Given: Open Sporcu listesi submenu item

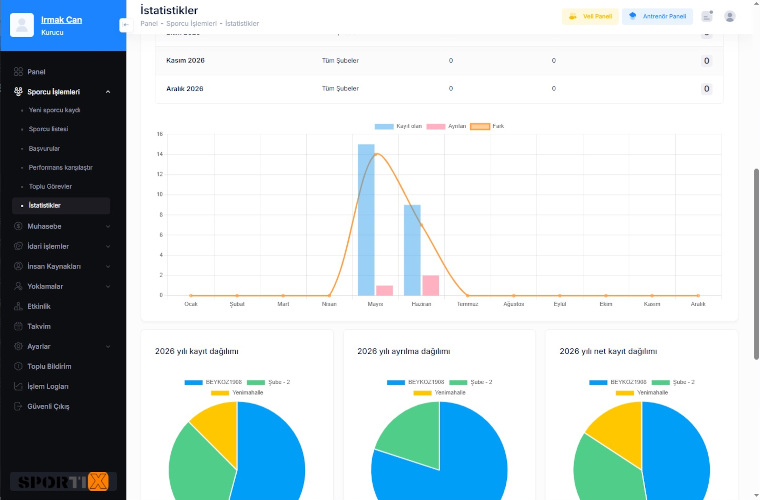Looking at the screenshot, I should (x=48, y=129).
